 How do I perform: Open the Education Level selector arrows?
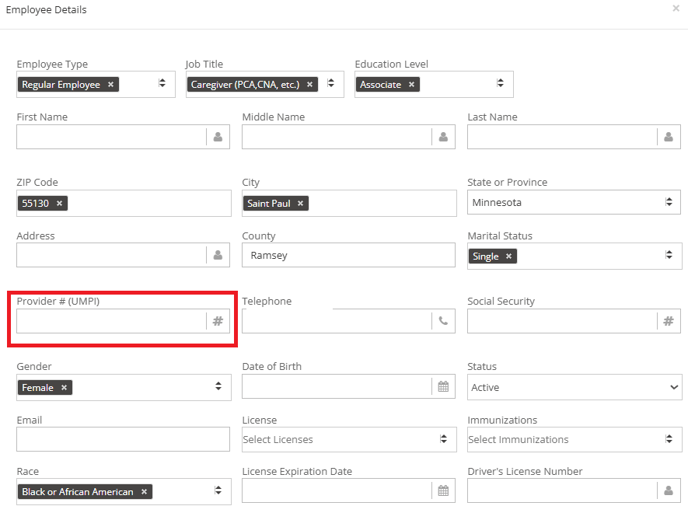500,83
